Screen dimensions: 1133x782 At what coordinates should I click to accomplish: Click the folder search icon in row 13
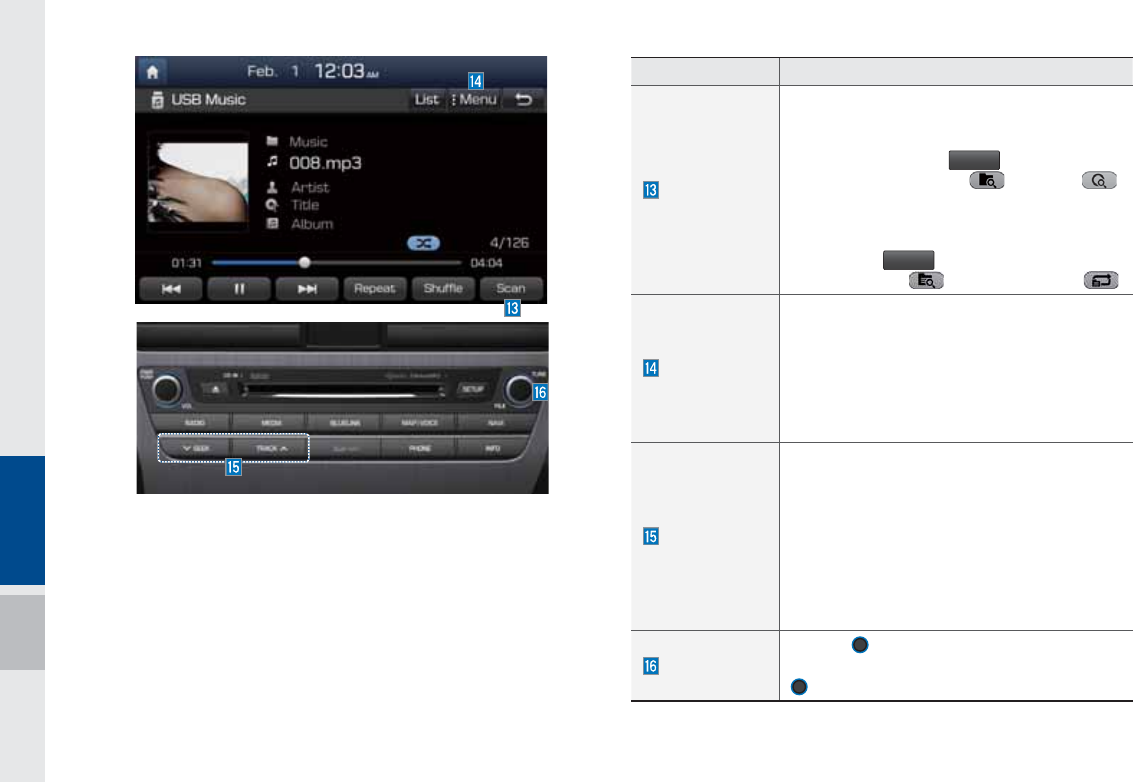pyautogui.click(x=987, y=180)
